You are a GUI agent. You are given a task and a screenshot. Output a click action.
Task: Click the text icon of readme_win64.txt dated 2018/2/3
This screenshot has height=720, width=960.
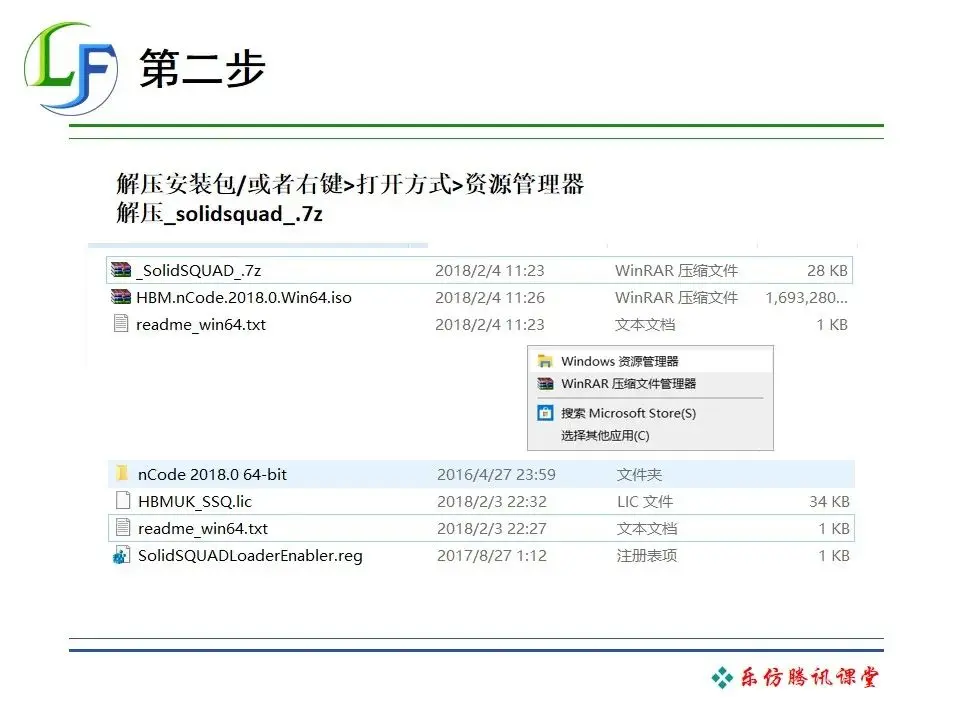(x=123, y=528)
